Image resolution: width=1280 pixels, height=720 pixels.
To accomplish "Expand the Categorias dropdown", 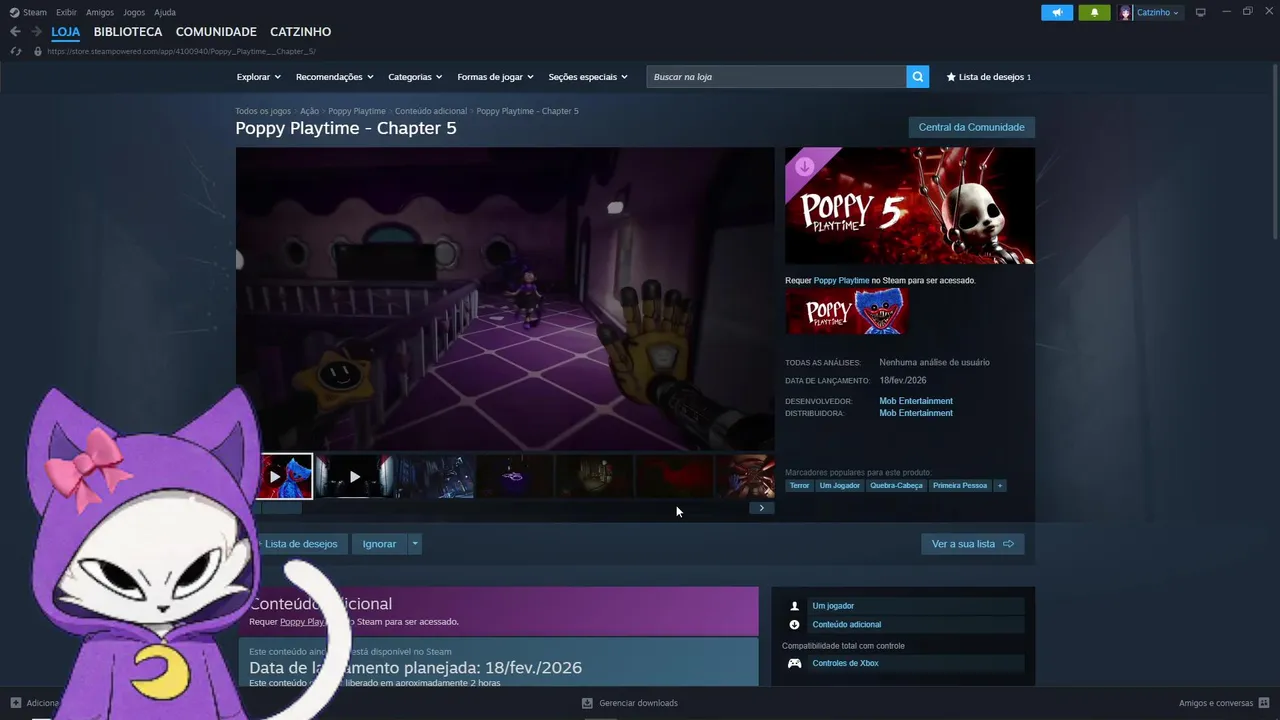I will pos(415,77).
